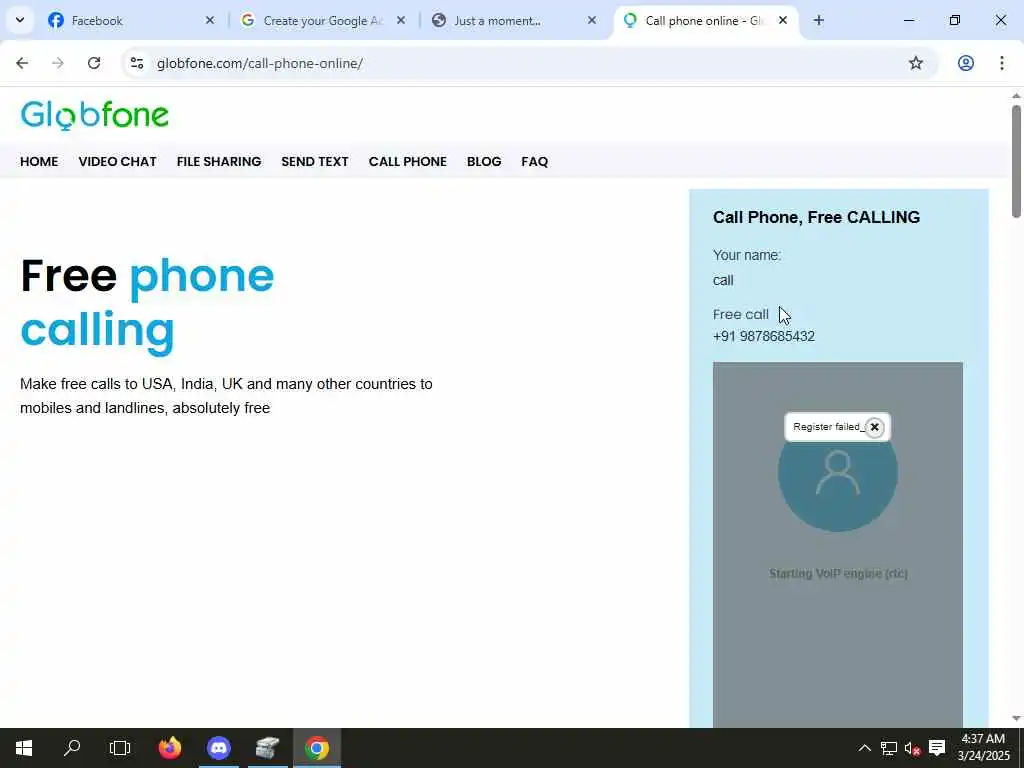1024x768 pixels.
Task: Close the Facebook tab
Action: (x=210, y=20)
